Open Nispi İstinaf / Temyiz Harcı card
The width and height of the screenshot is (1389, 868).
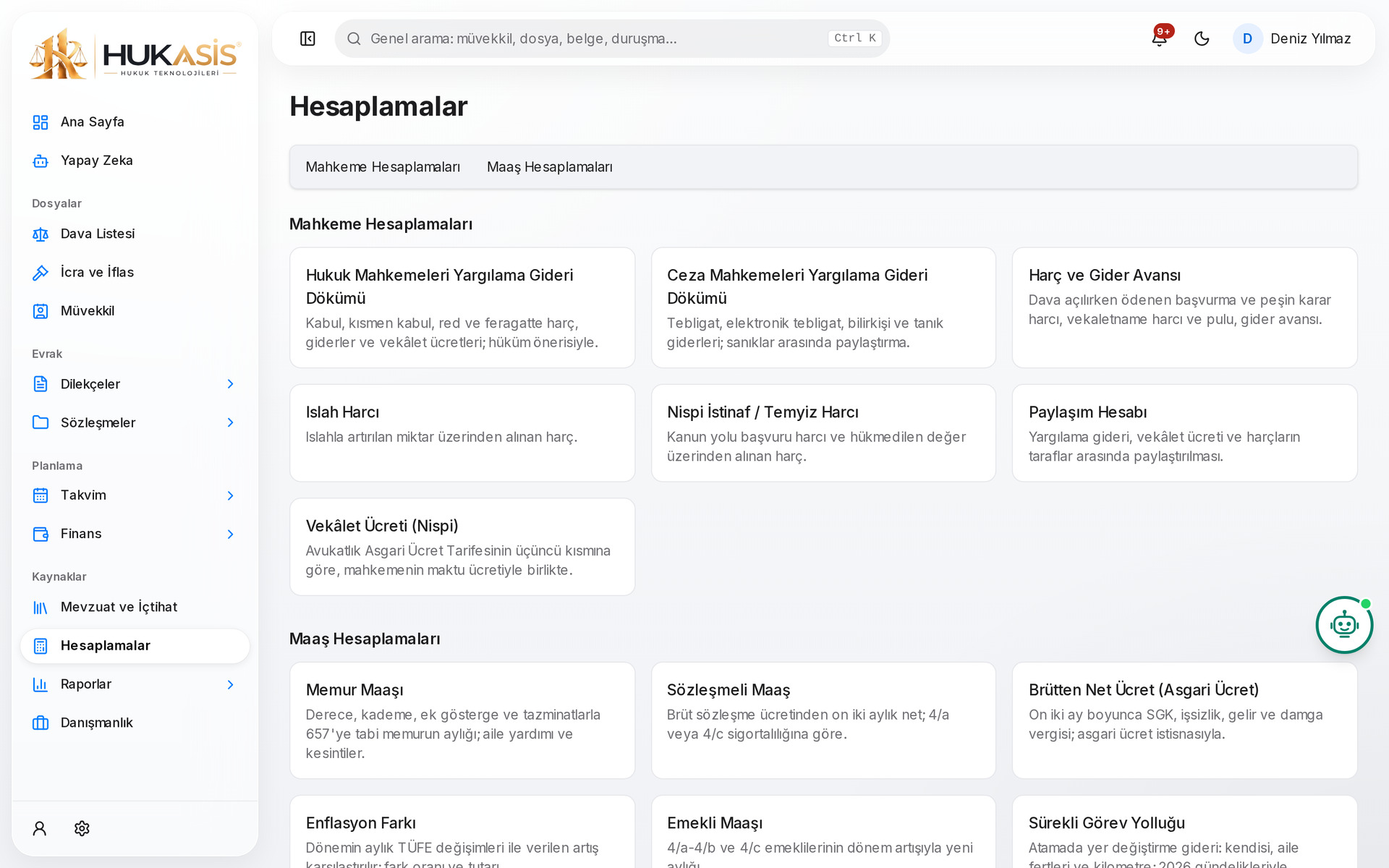(x=823, y=433)
